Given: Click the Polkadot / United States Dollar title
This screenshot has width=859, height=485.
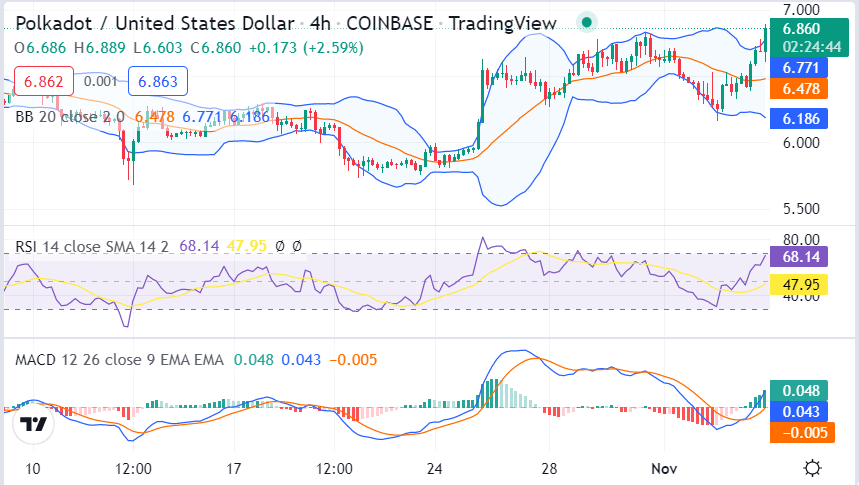Looking at the screenshot, I should coord(155,24).
